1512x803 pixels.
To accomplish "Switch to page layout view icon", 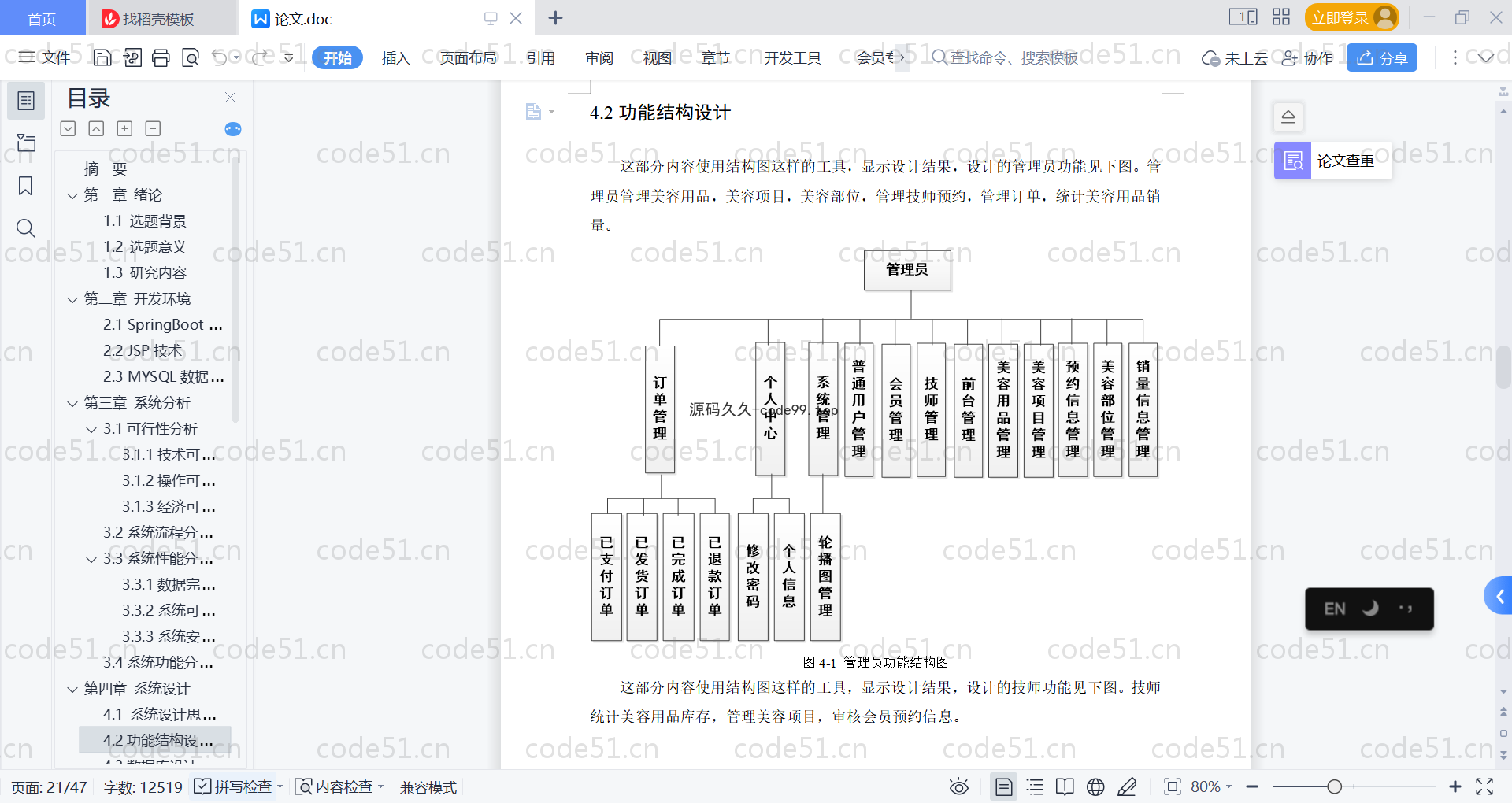I will (1004, 786).
